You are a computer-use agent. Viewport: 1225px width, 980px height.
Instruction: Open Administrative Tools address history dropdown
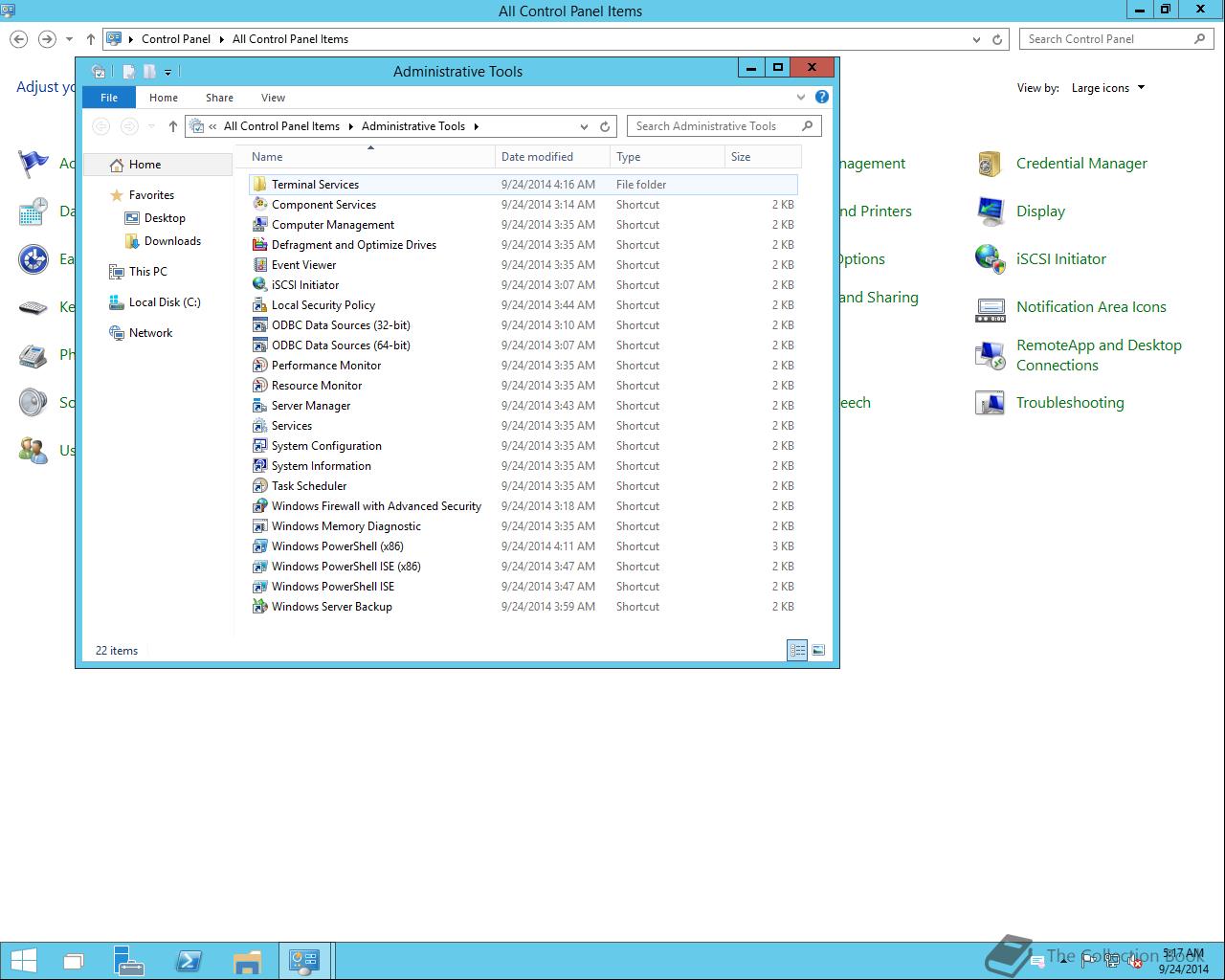pos(584,126)
